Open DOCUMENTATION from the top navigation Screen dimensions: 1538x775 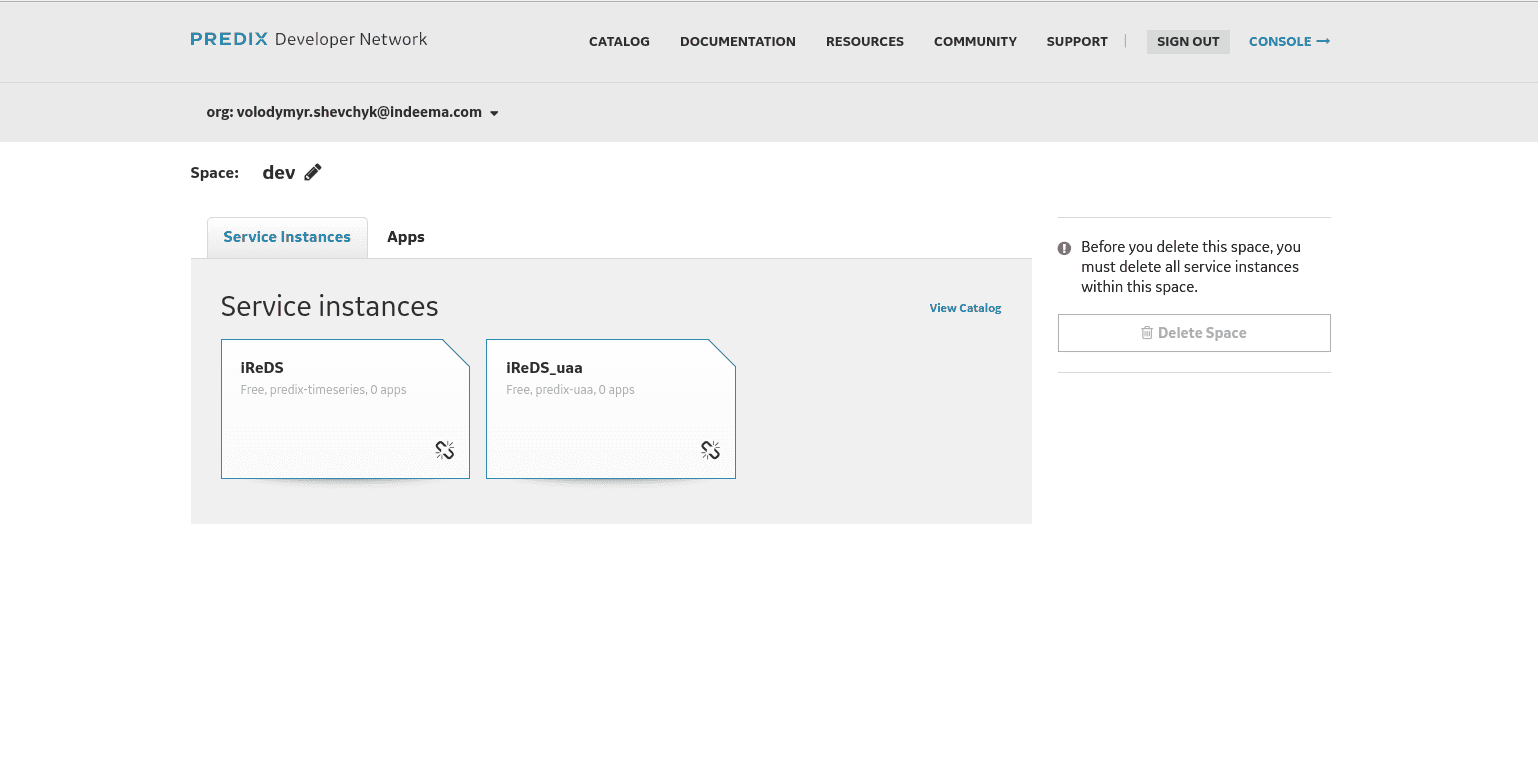point(737,41)
